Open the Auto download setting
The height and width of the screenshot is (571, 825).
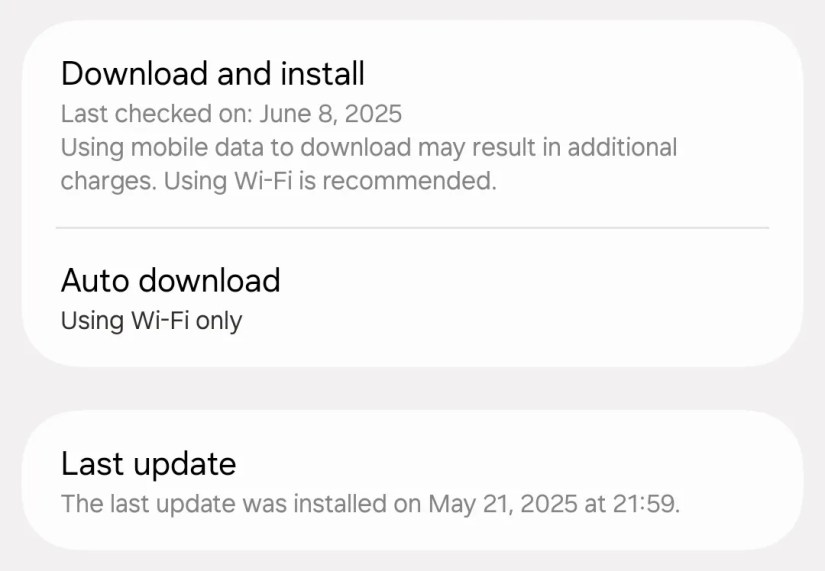(412, 298)
